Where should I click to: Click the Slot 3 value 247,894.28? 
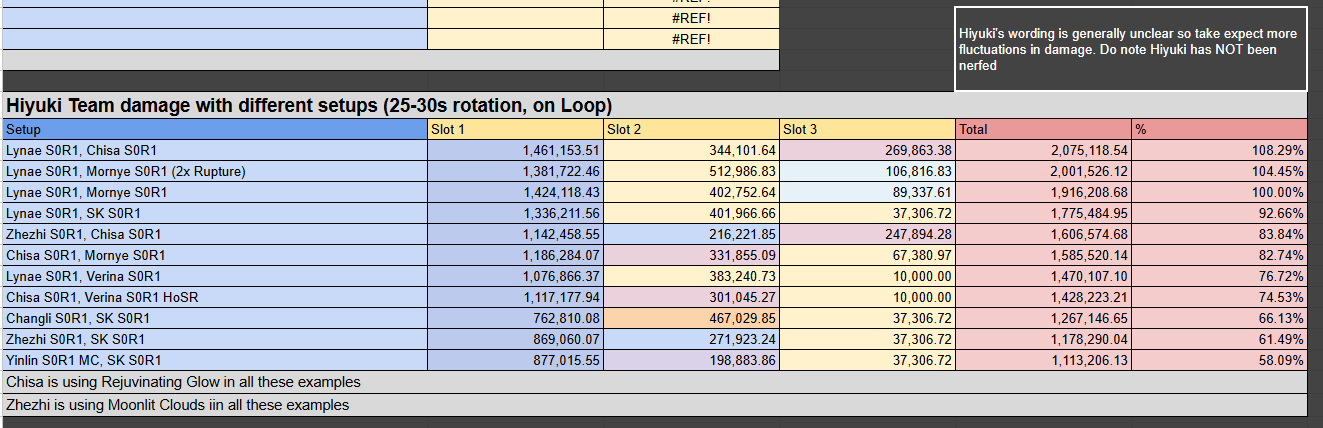coord(867,234)
